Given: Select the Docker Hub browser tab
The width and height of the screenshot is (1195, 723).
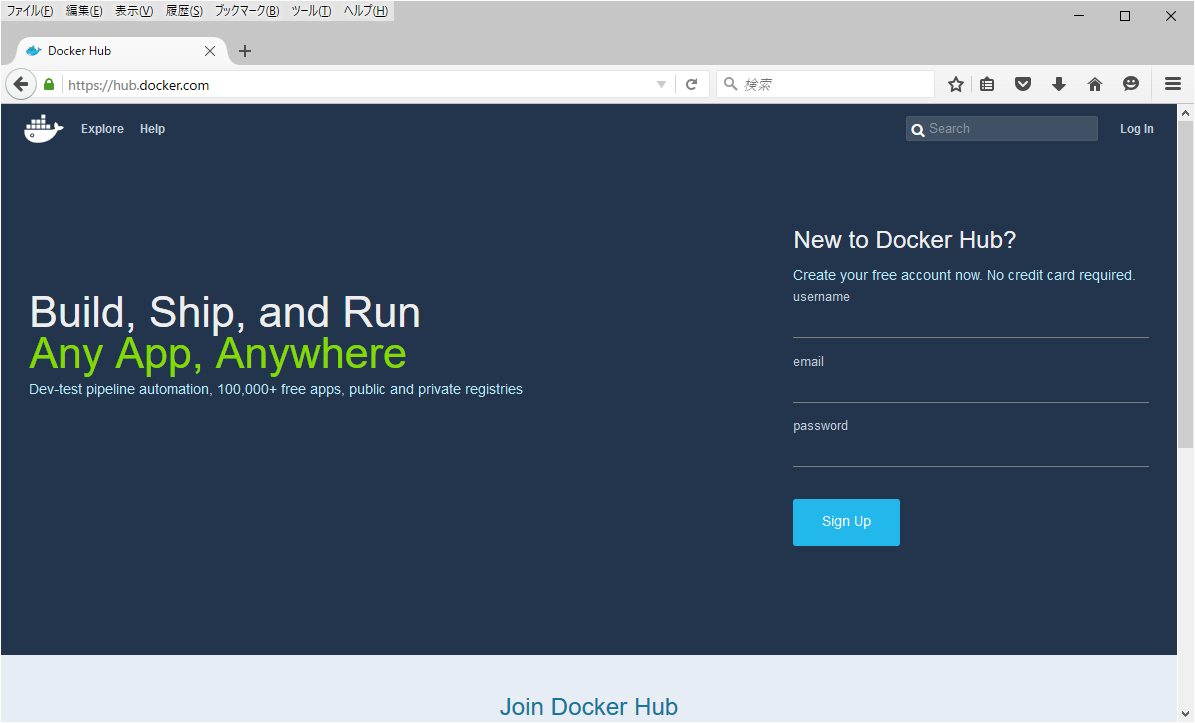Looking at the screenshot, I should [120, 51].
